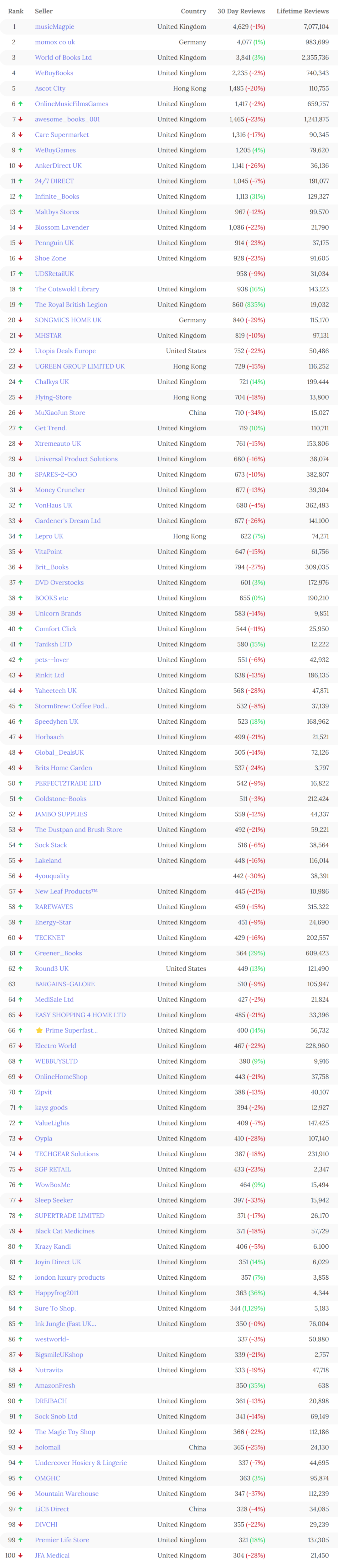This screenshot has width=338, height=1568.
Task: Click the Lifetime Reviews column header
Action: coord(303,11)
